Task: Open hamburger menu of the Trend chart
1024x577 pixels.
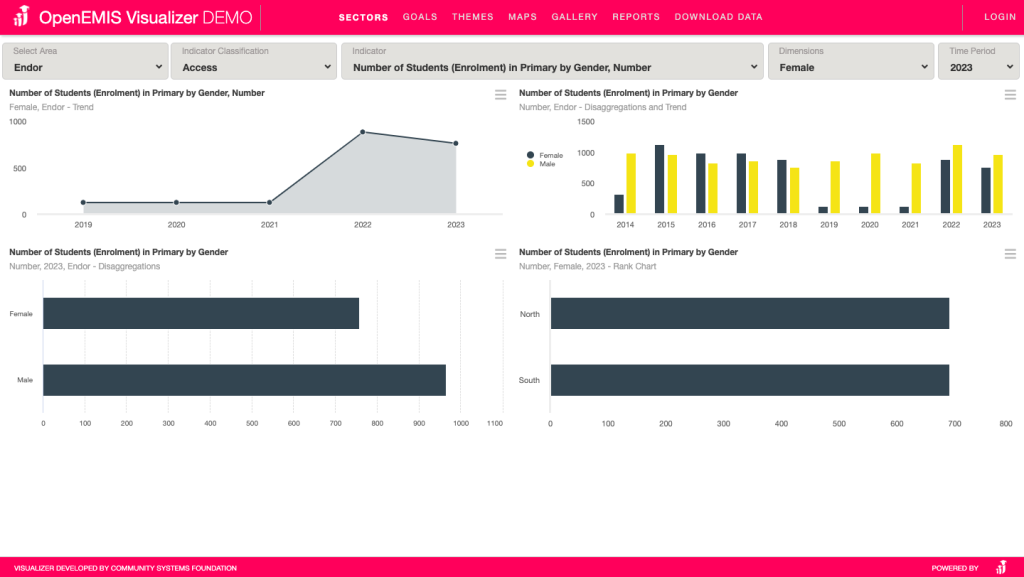Action: [x=500, y=94]
